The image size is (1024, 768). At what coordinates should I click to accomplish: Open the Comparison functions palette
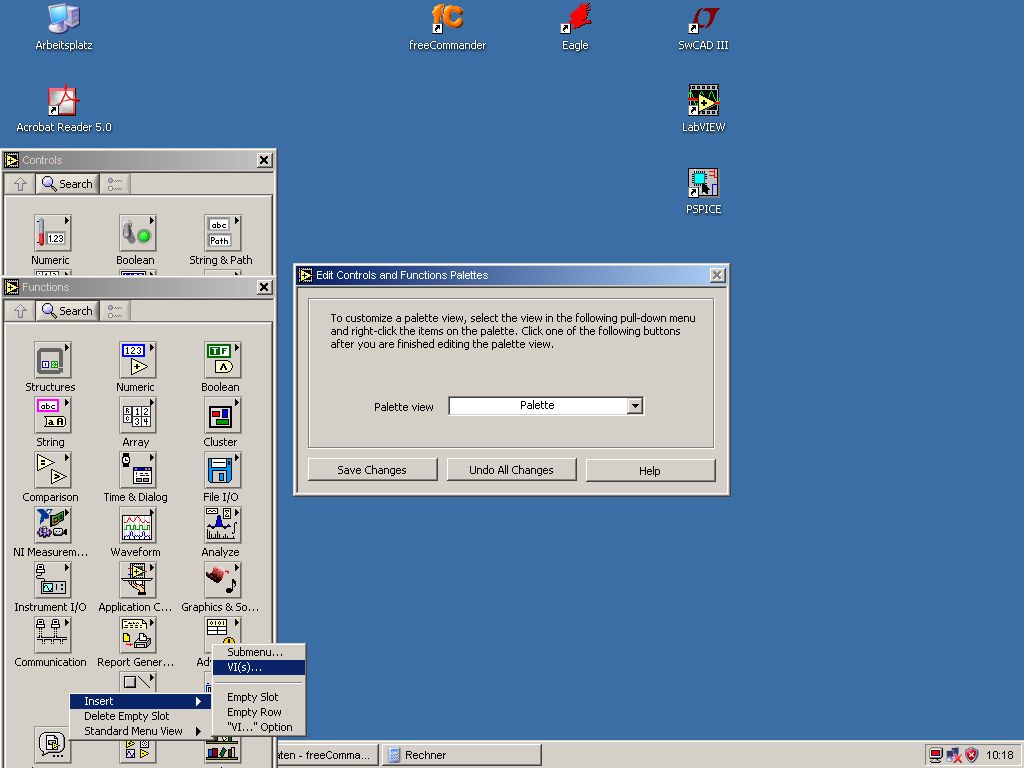(52, 470)
